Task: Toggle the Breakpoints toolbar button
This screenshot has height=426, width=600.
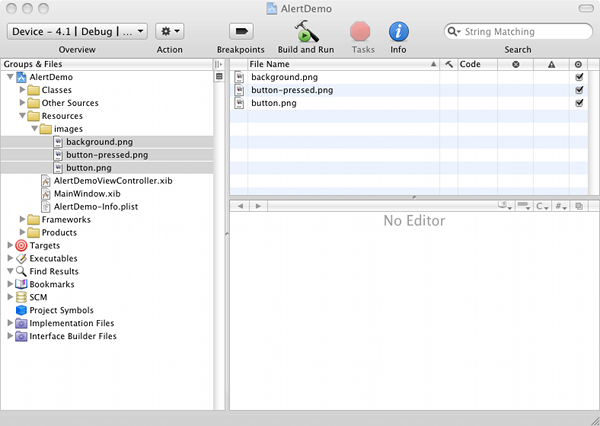Action: 241,32
